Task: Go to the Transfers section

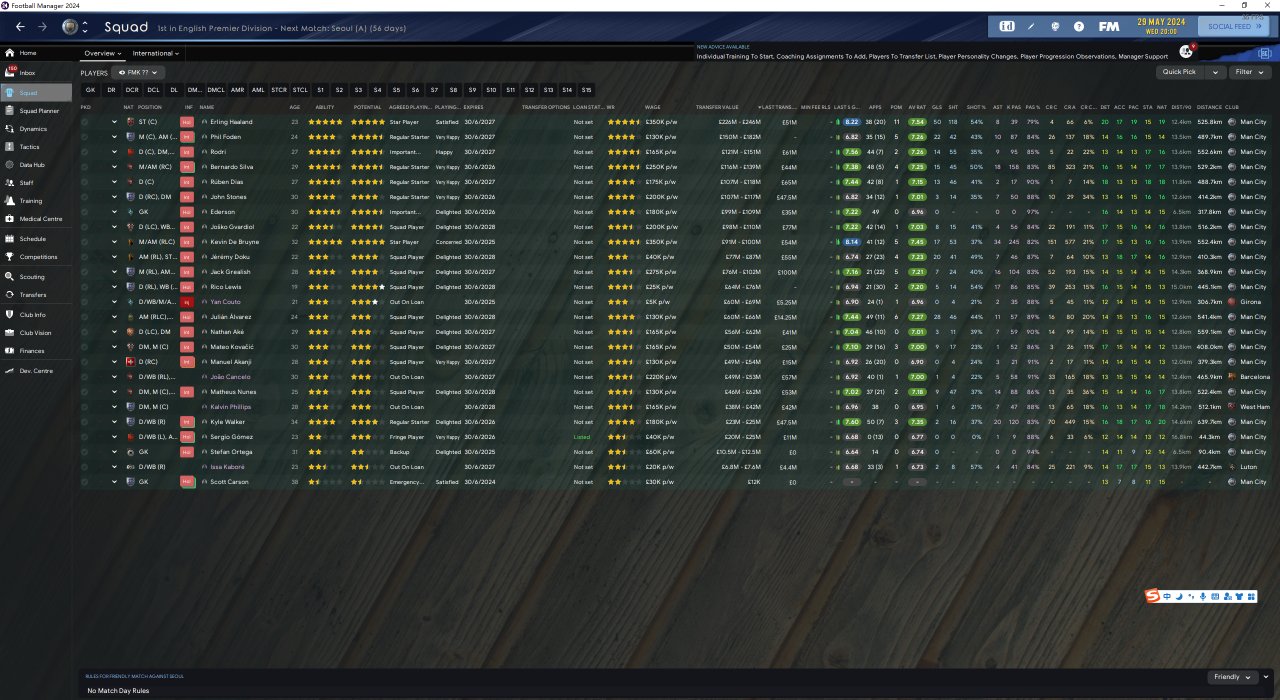Action: click(36, 295)
